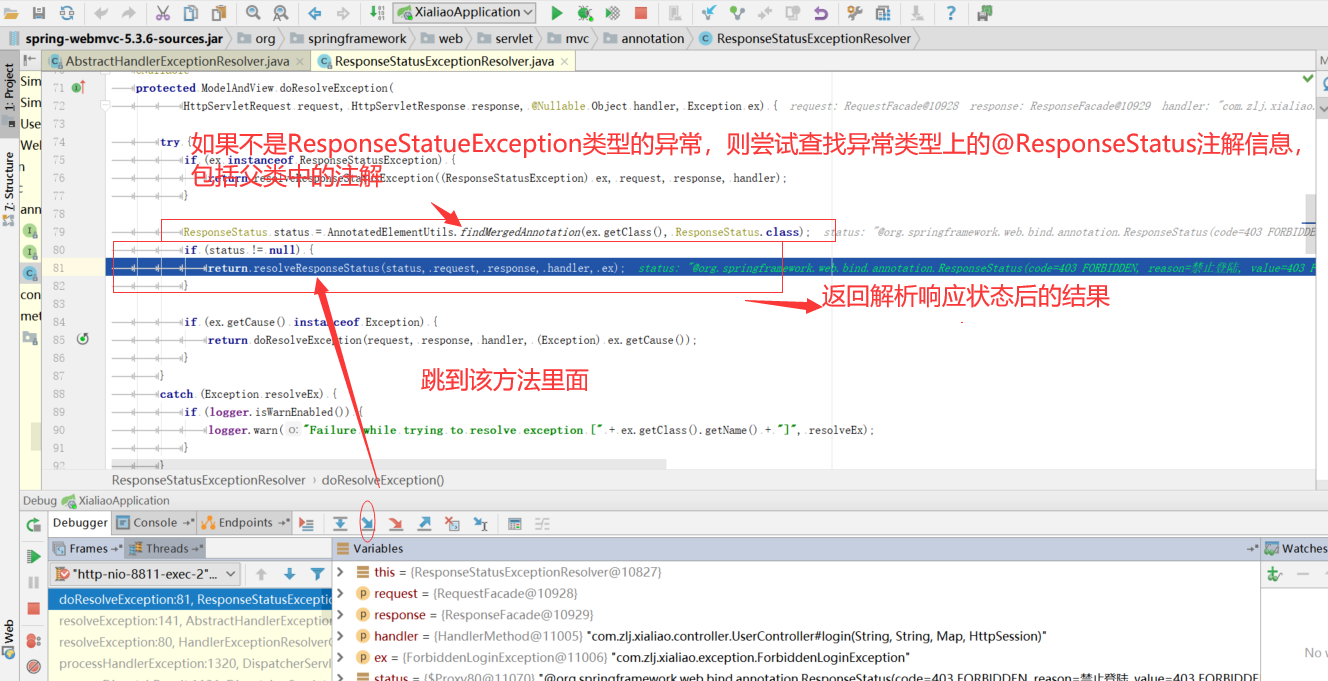The width and height of the screenshot is (1328, 681).
Task: Click doResolveException() in editor breadcrumb
Action: [383, 480]
